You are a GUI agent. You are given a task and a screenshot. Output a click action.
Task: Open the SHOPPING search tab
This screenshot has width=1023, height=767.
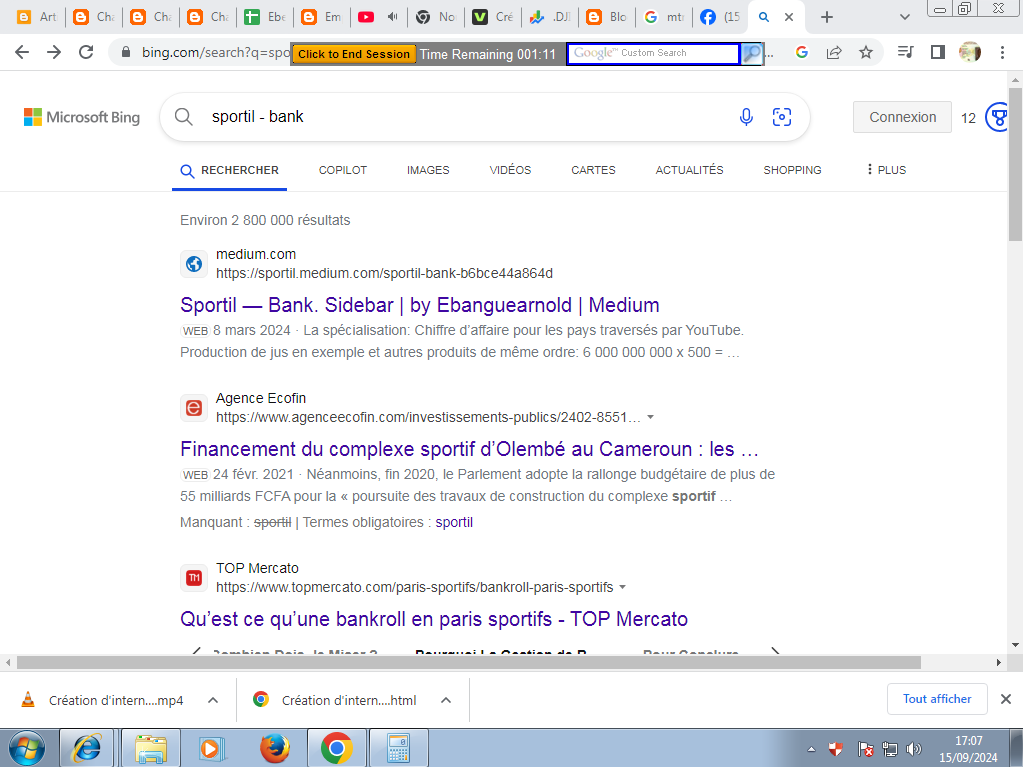(x=792, y=170)
